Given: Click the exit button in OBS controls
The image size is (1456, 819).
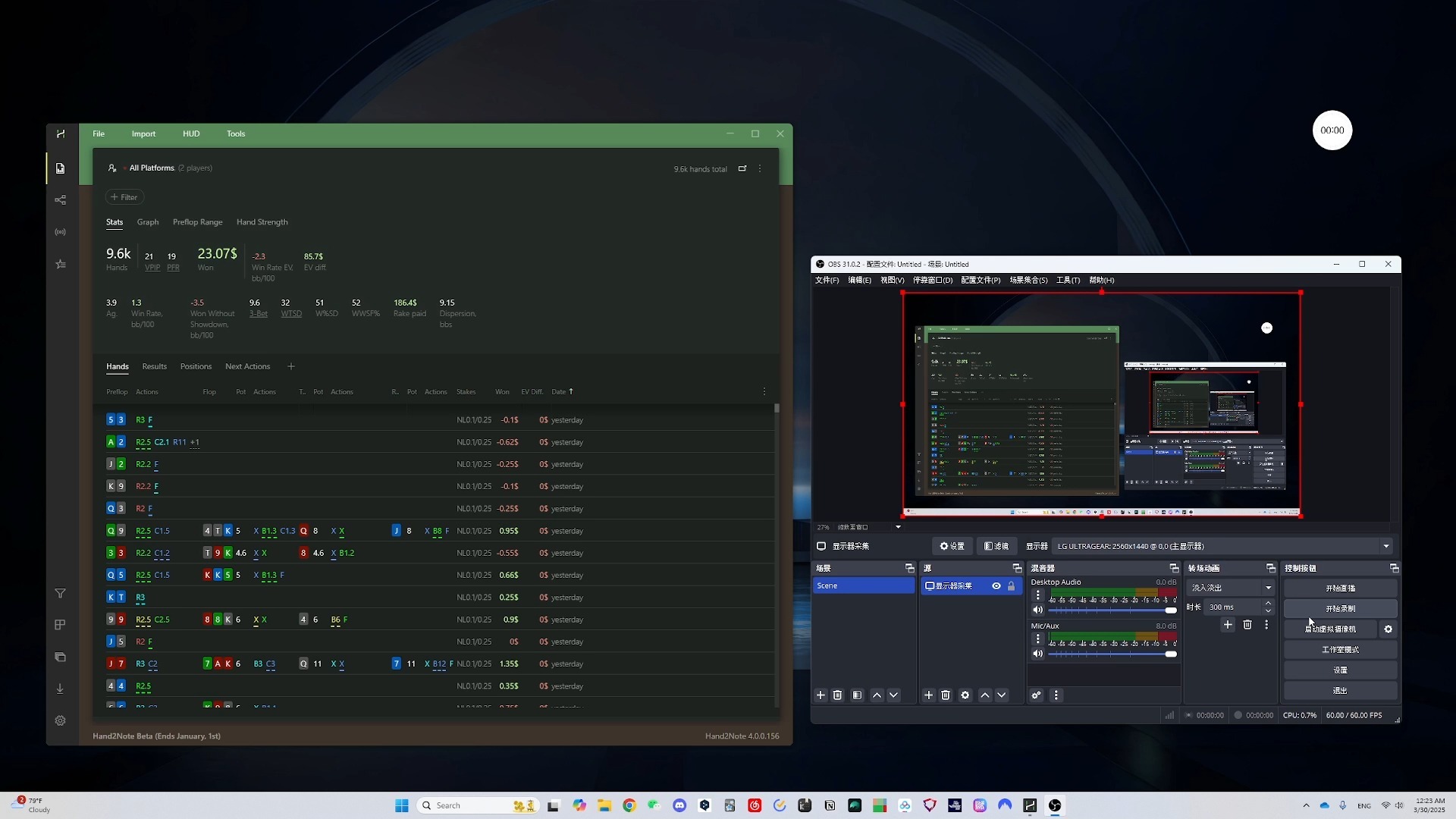Looking at the screenshot, I should click(x=1340, y=690).
